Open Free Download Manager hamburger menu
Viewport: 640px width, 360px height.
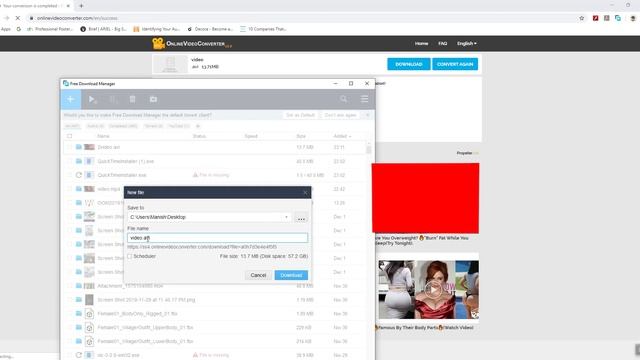[364, 99]
